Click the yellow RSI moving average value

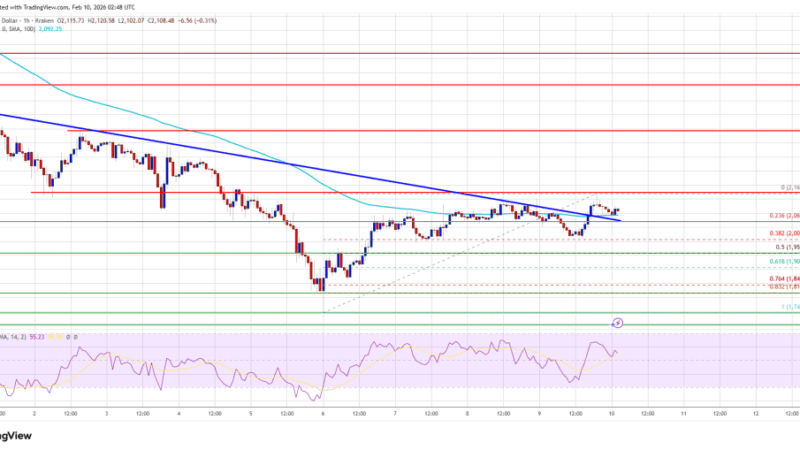pyautogui.click(x=55, y=337)
